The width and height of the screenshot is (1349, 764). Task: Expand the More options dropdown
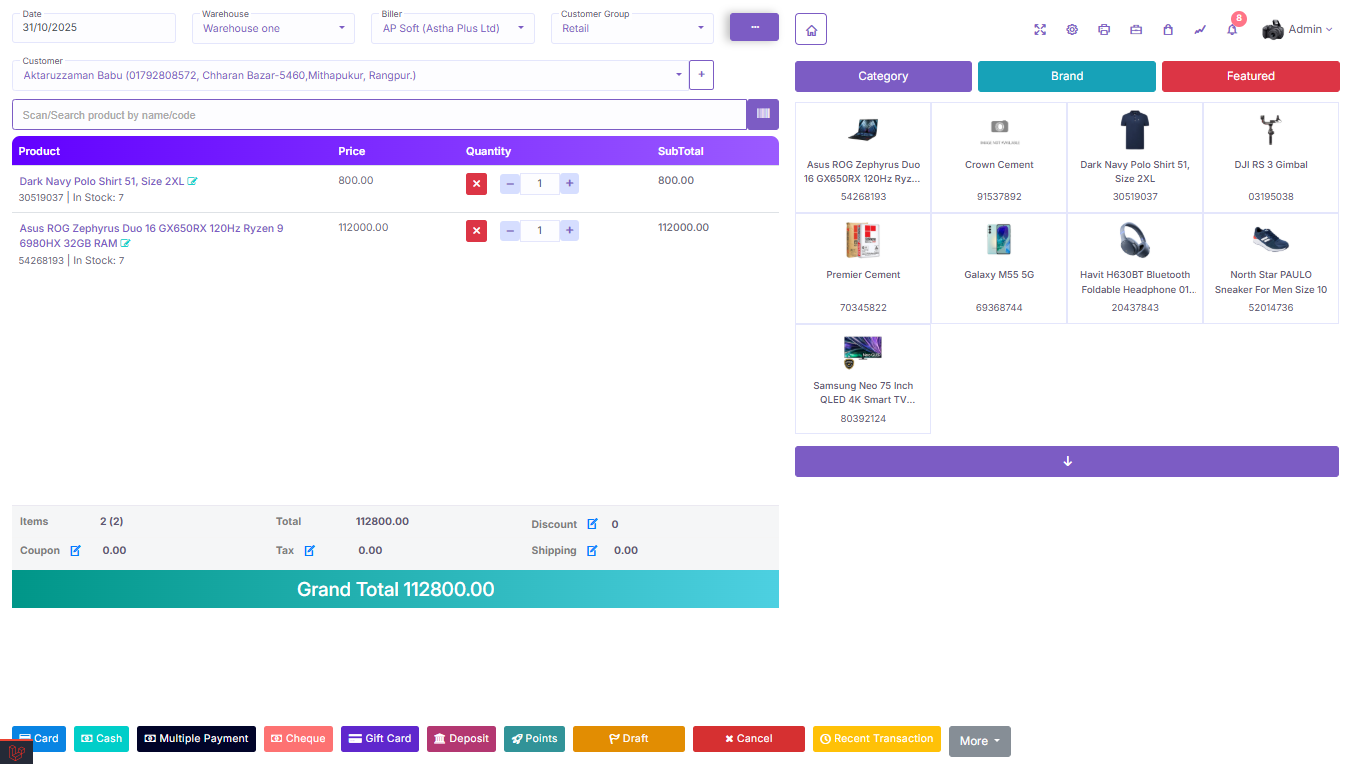pos(979,741)
